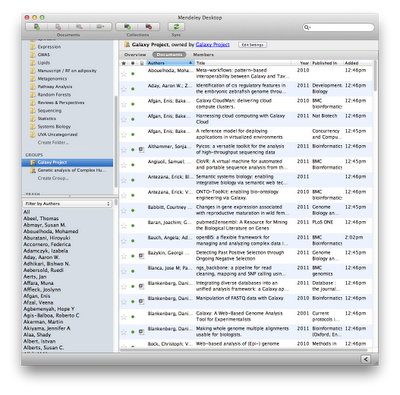Star the Aday, Aaron W. document

tap(124, 89)
